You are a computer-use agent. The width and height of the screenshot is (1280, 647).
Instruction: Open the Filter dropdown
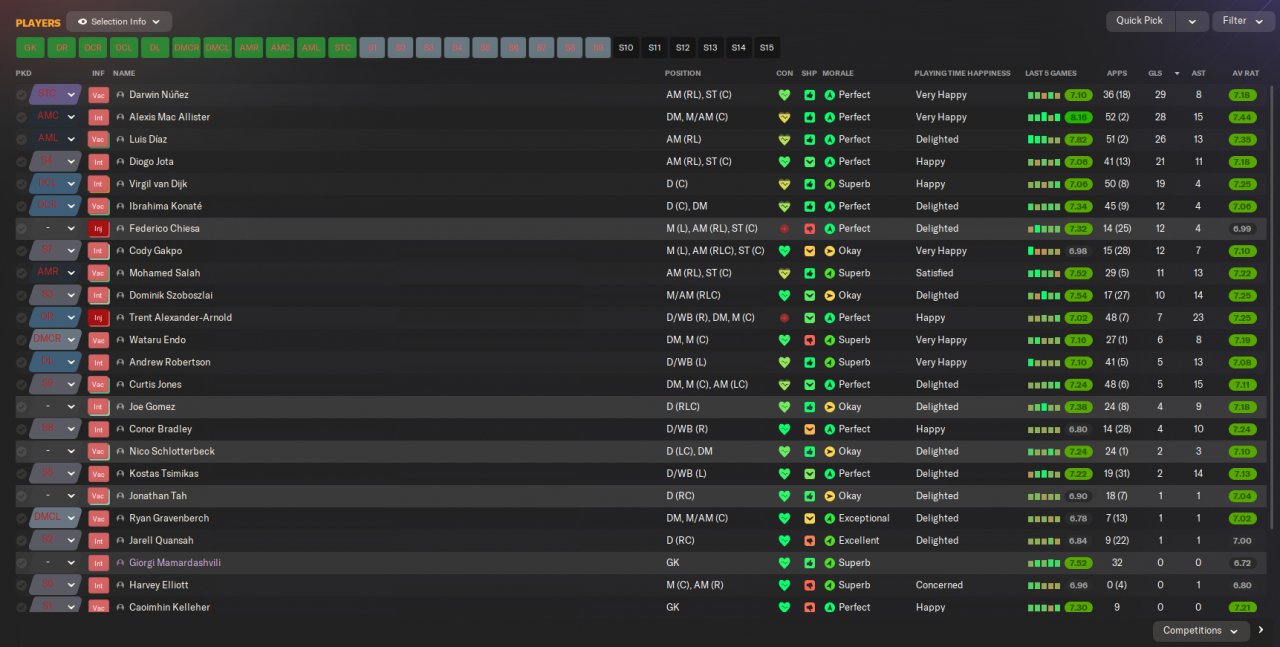pos(1243,21)
